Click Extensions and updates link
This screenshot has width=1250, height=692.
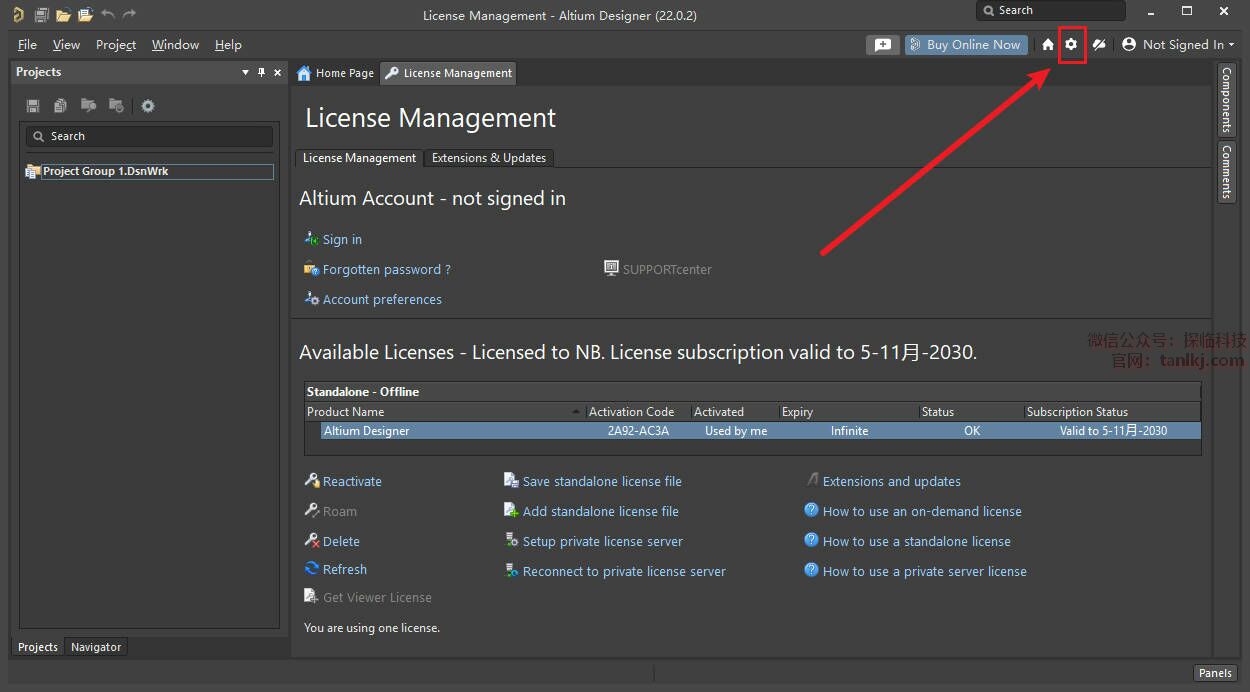tap(892, 481)
